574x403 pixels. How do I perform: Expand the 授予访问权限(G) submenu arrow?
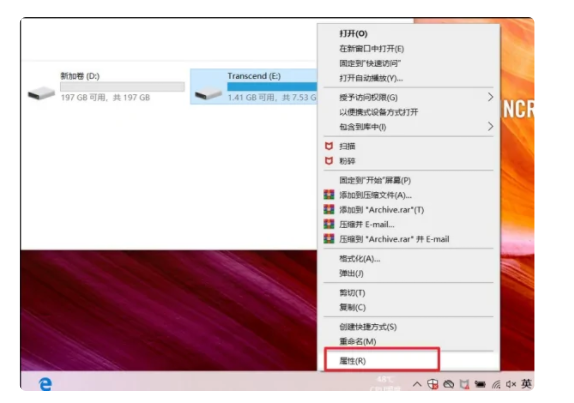pyautogui.click(x=490, y=97)
